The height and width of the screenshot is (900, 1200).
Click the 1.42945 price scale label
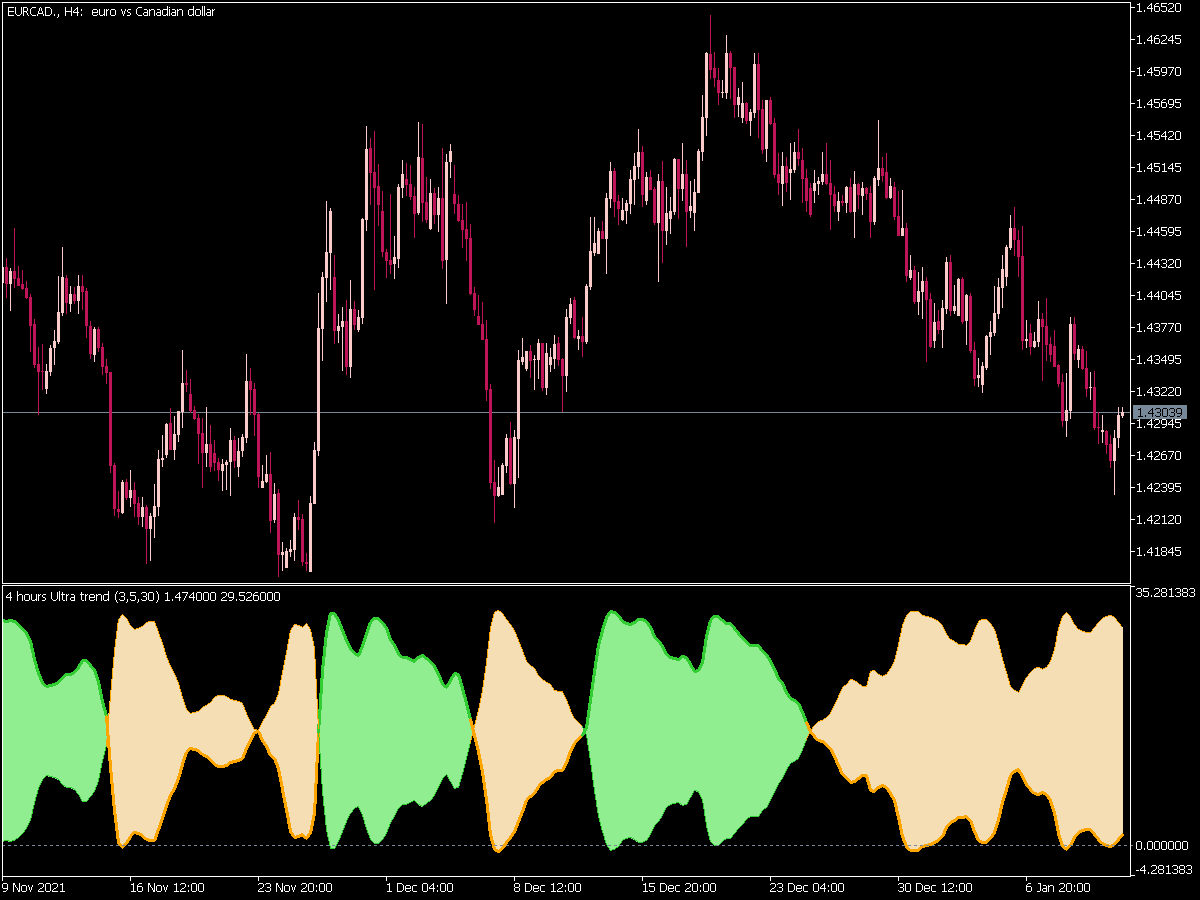coord(1160,423)
